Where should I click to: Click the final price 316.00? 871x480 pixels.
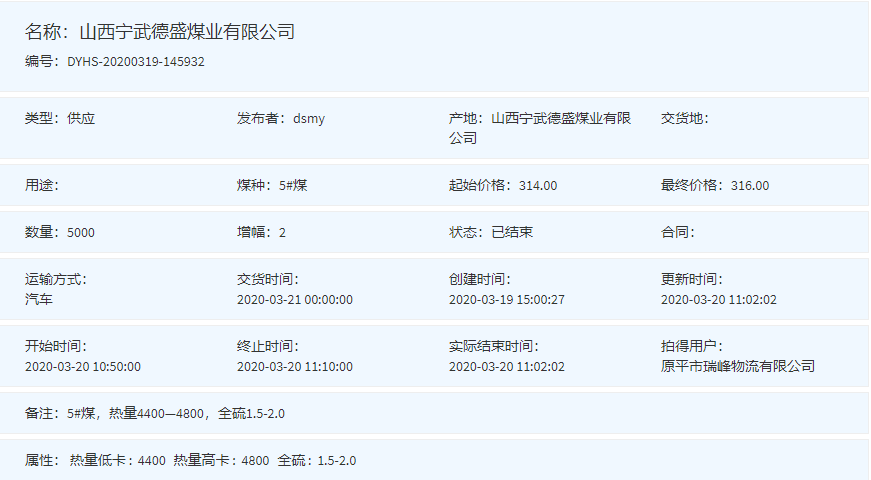click(750, 186)
